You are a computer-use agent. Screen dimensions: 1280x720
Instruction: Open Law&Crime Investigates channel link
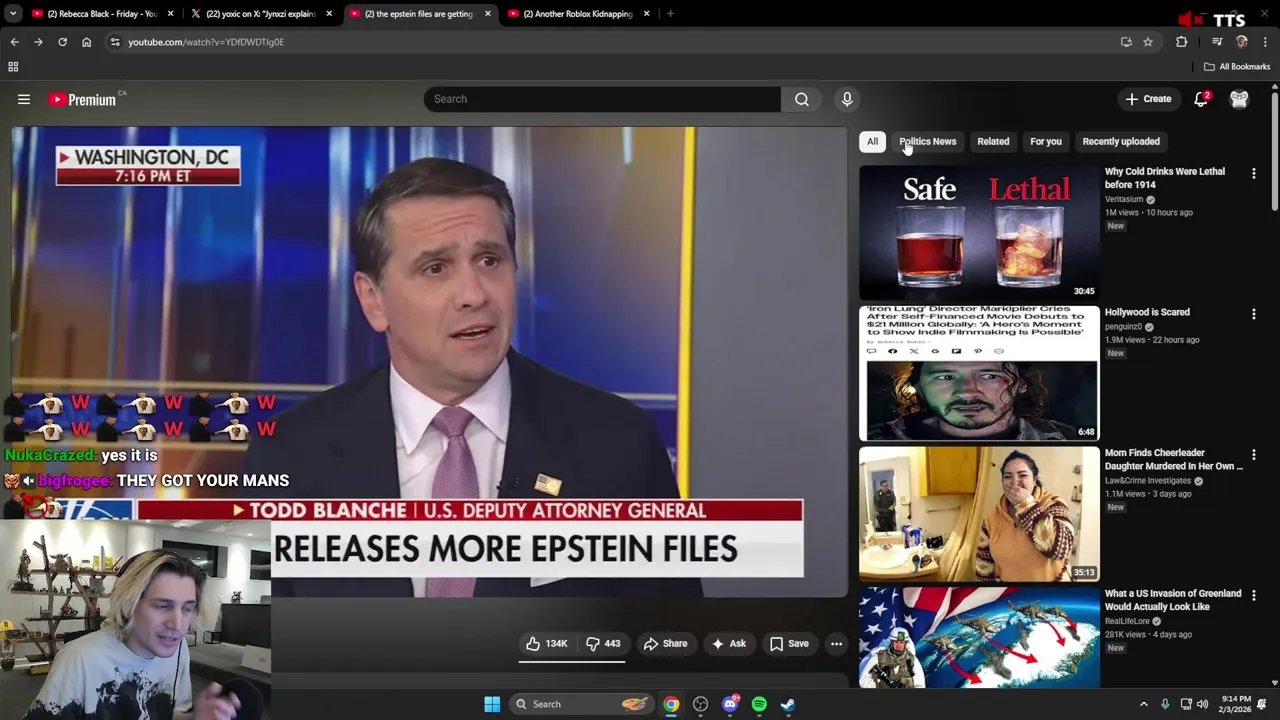(x=1148, y=481)
